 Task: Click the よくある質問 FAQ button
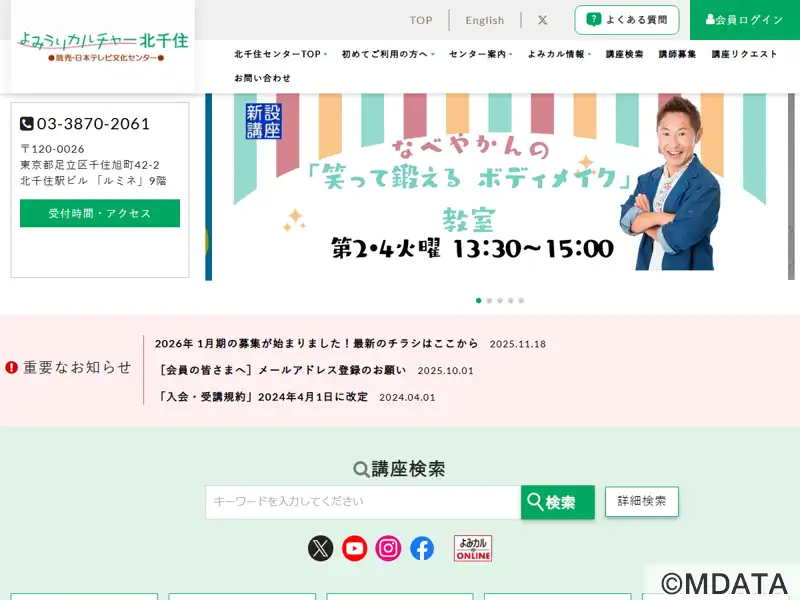click(x=627, y=20)
